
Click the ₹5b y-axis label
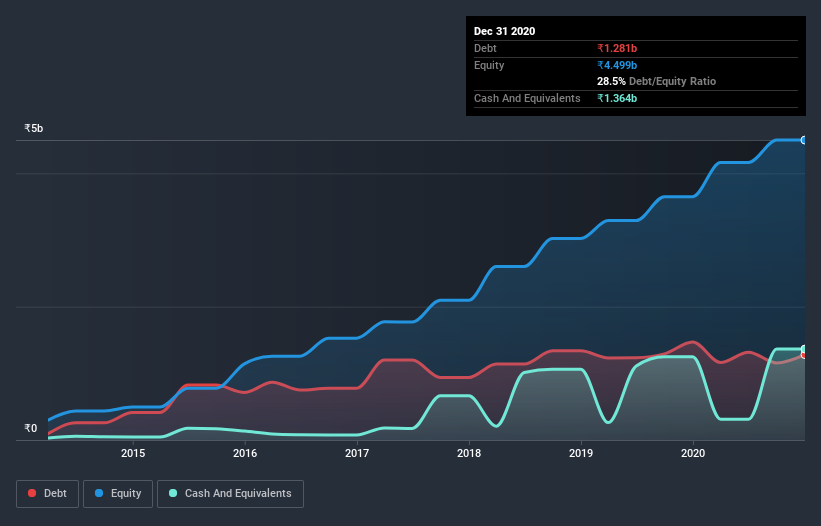coord(34,128)
